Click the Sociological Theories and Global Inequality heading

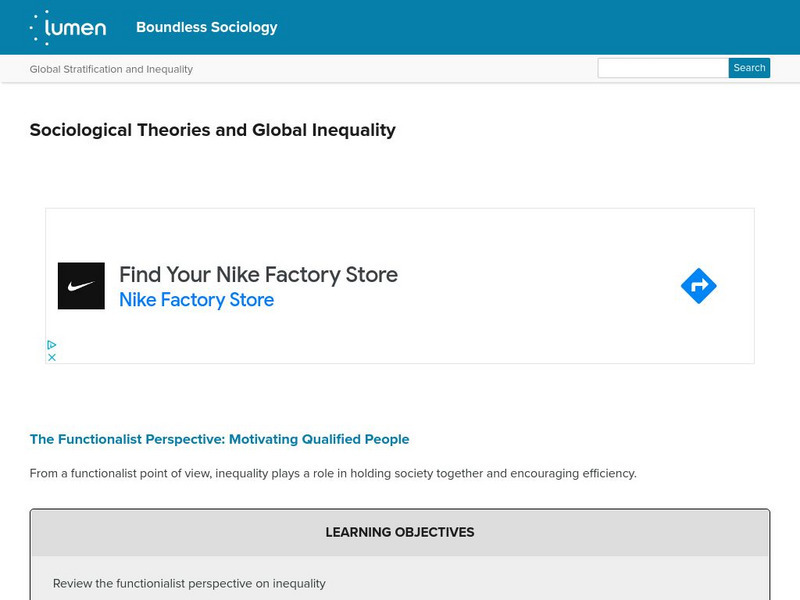pyautogui.click(x=213, y=130)
